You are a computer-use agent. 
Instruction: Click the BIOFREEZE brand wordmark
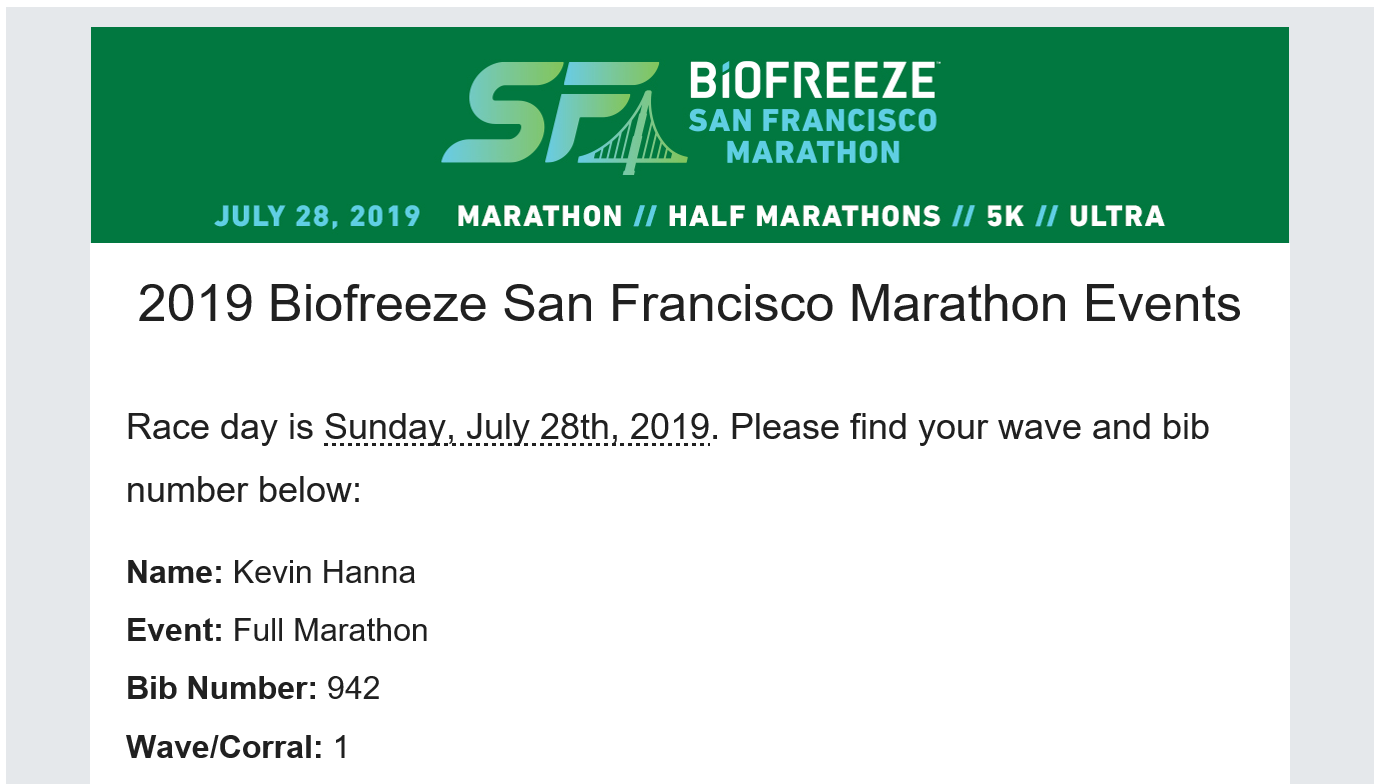pos(813,82)
